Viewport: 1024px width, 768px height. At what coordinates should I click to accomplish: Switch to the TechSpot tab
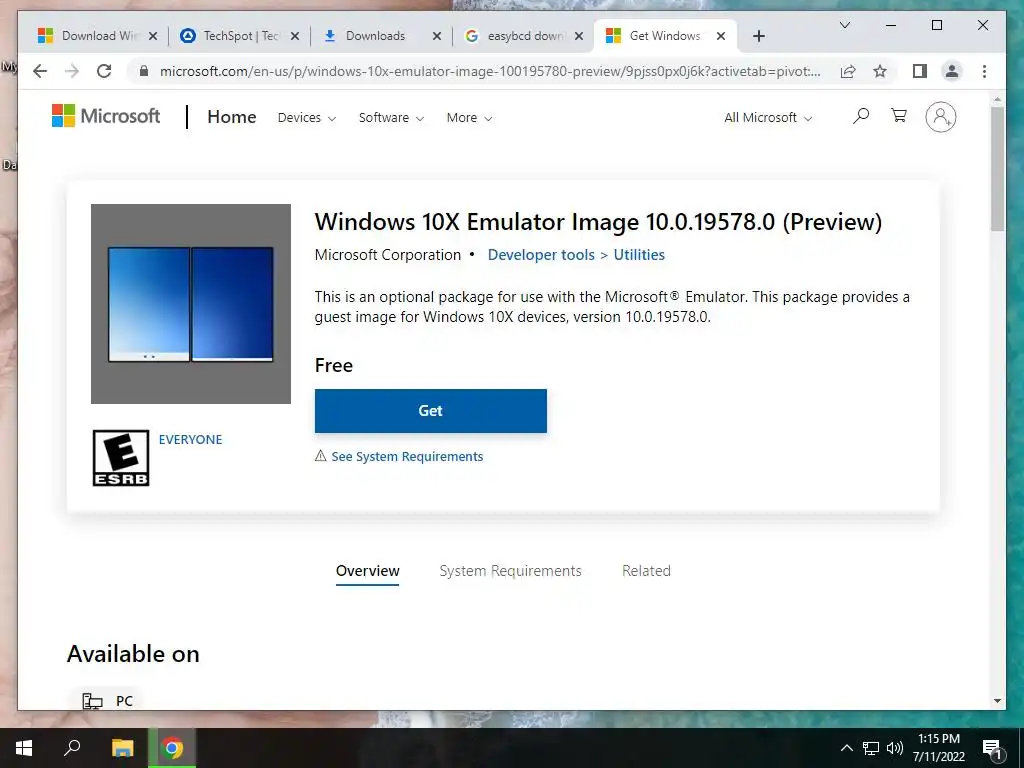238,36
